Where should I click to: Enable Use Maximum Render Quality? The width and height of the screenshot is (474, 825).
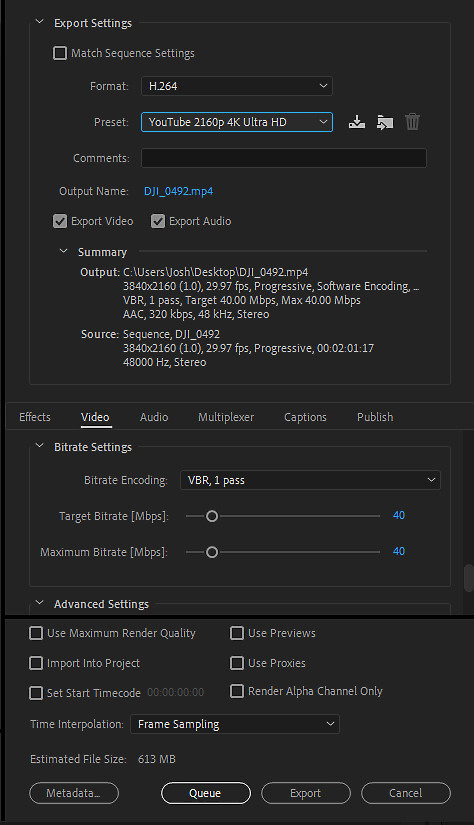click(x=36, y=633)
